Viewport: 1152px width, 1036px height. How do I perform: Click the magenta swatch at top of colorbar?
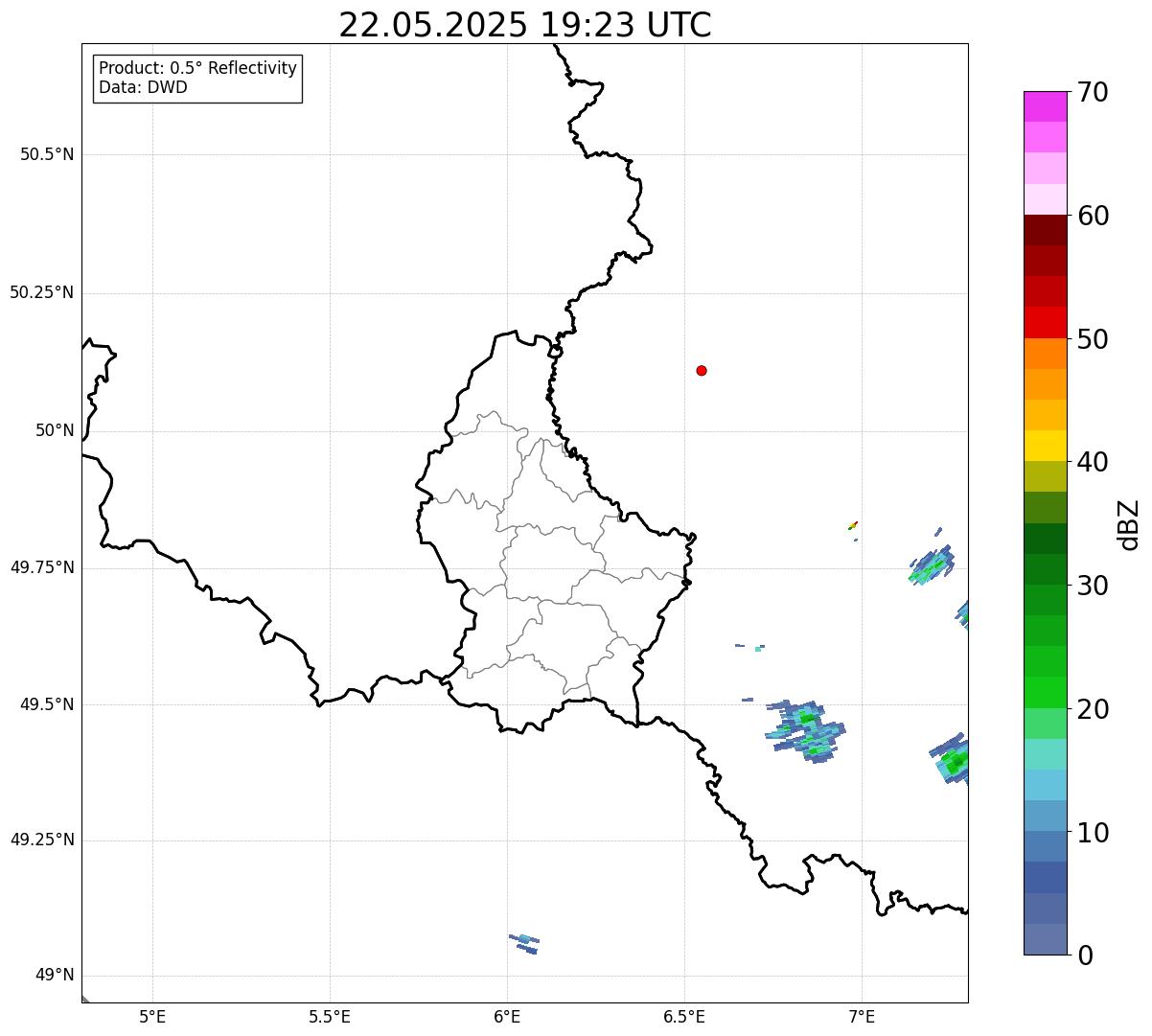click(1046, 106)
